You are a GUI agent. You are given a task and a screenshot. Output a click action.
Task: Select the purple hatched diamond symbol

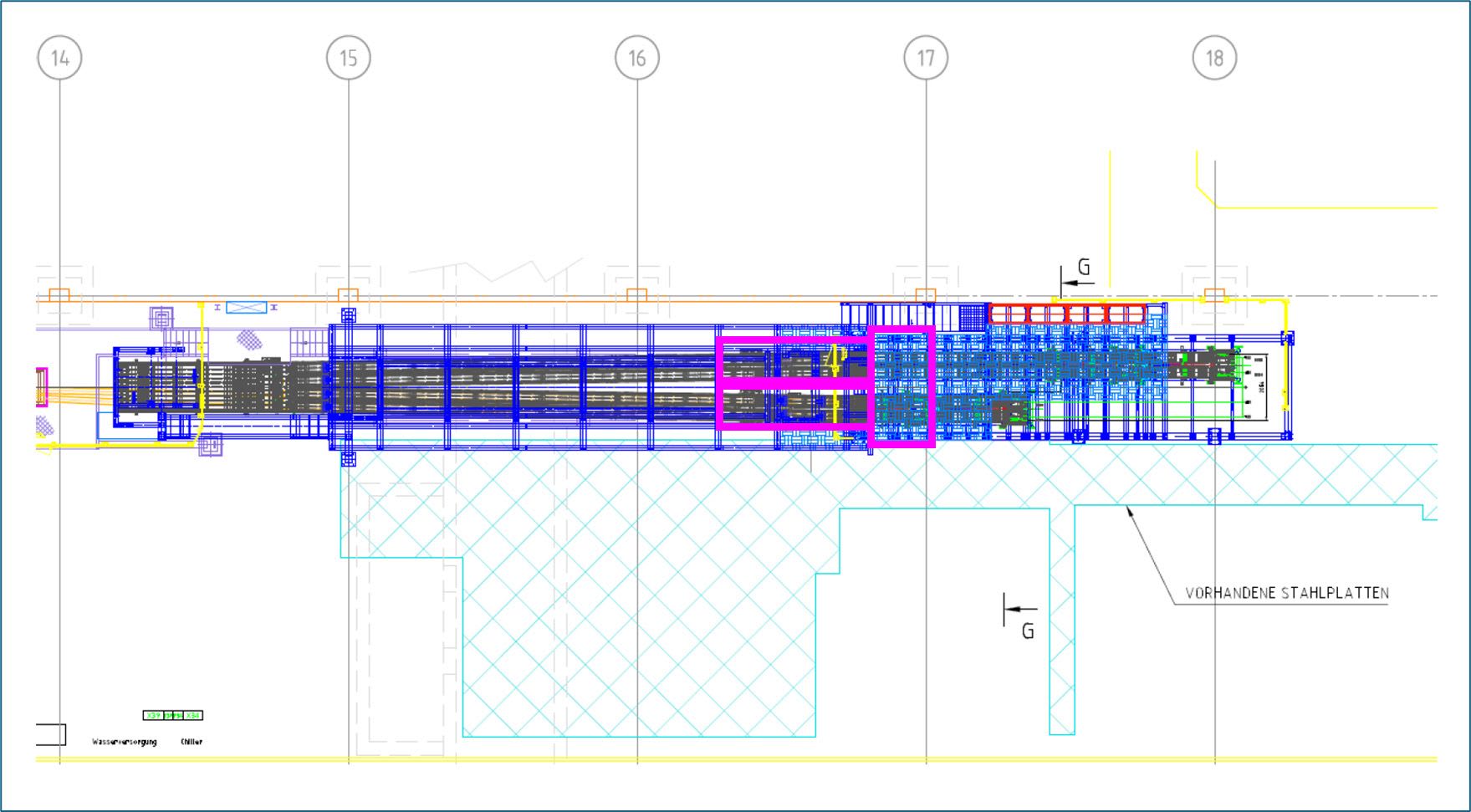click(248, 339)
